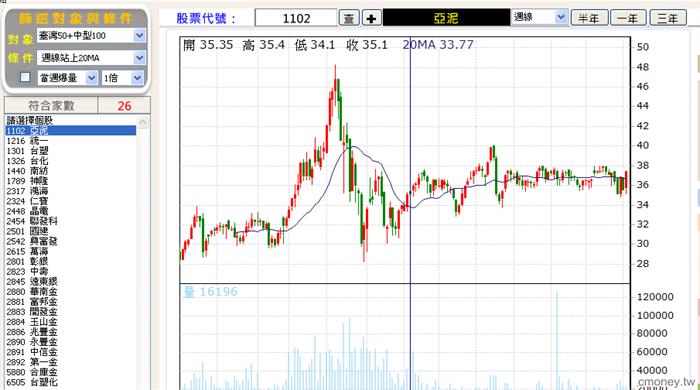Image resolution: width=700 pixels, height=390 pixels.
Task: Select 2892 第一金 in the stock list
Action: pos(71,362)
